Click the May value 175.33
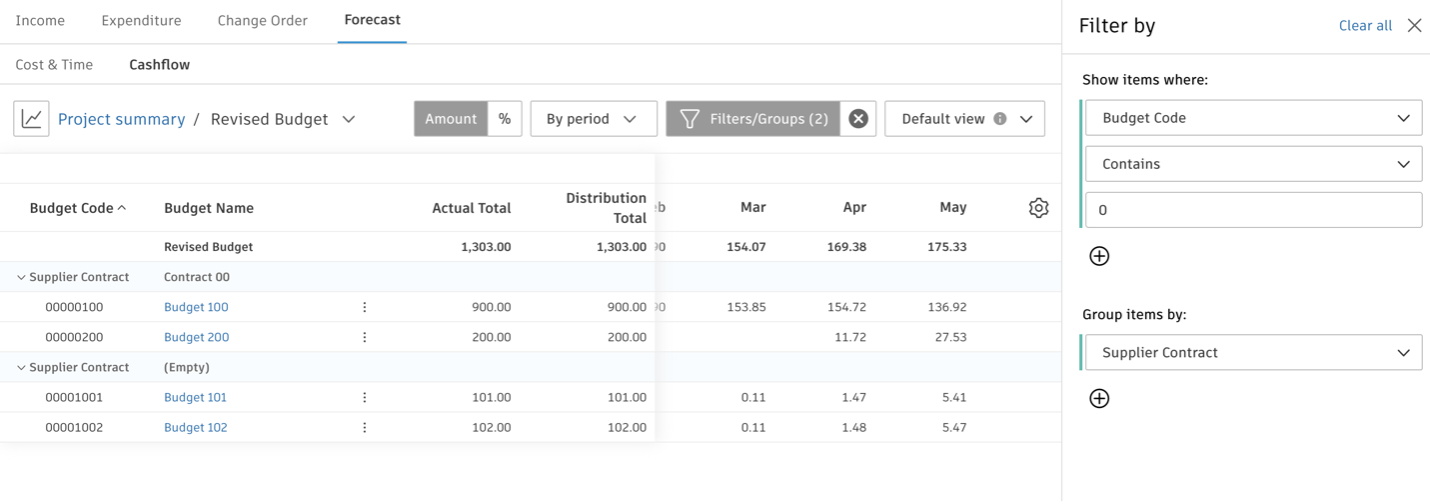The height and width of the screenshot is (504, 1430). [x=946, y=247]
